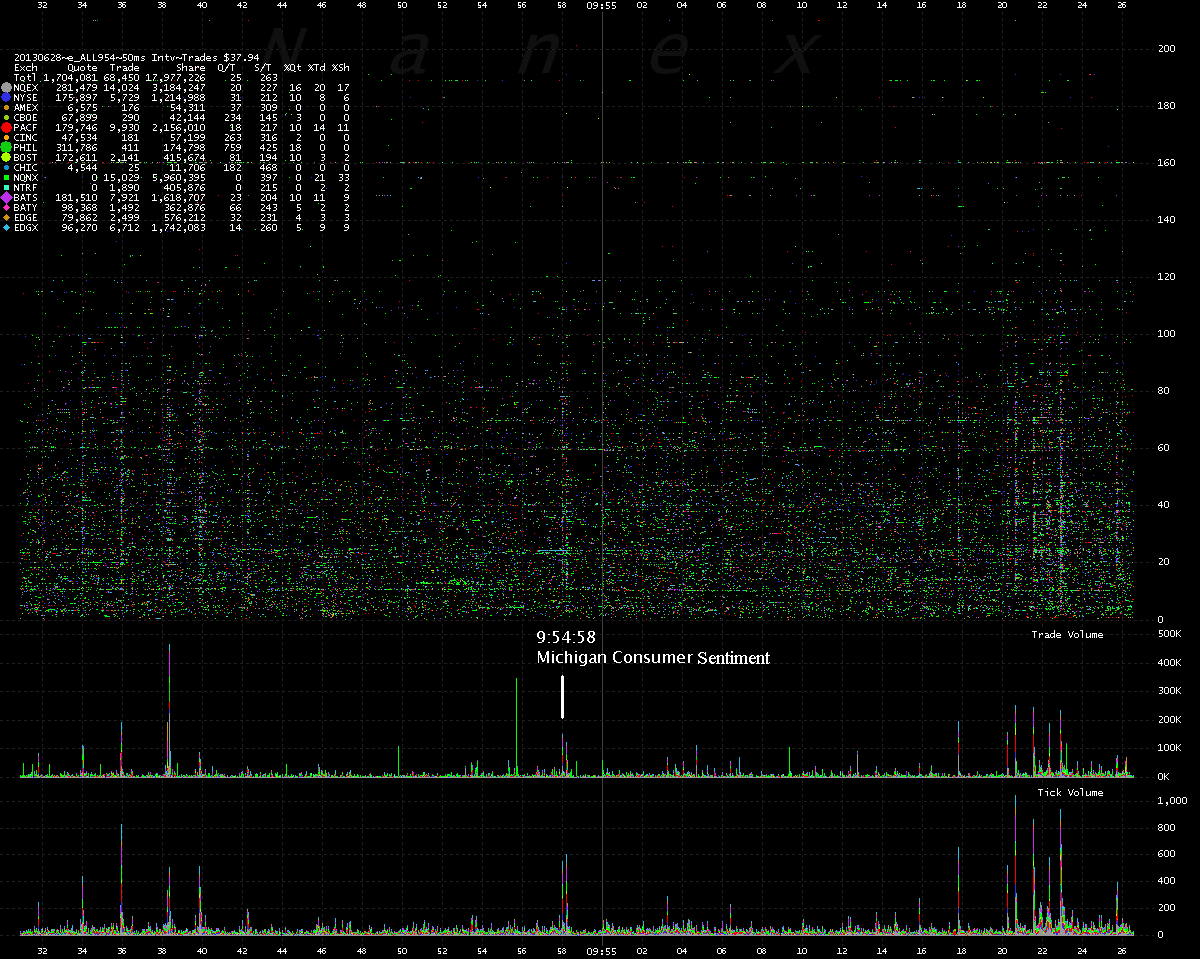Click the red PACF legend circle
This screenshot has width=1200, height=959.
(6, 128)
